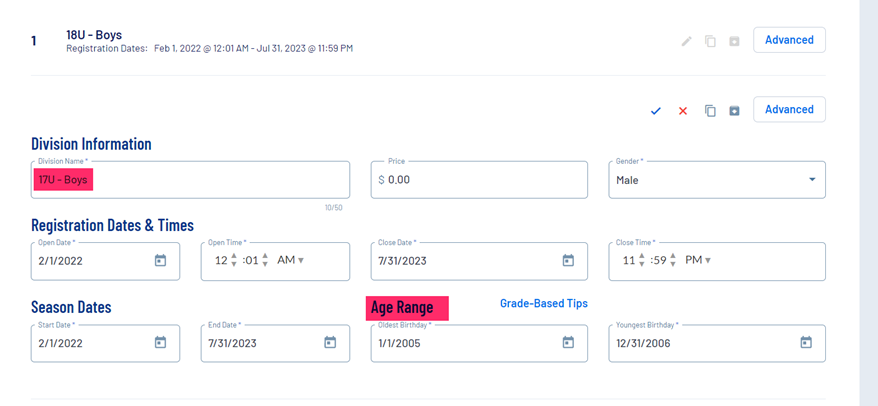
Task: Decrease the Close Time minutes value
Action: [x=673, y=266]
